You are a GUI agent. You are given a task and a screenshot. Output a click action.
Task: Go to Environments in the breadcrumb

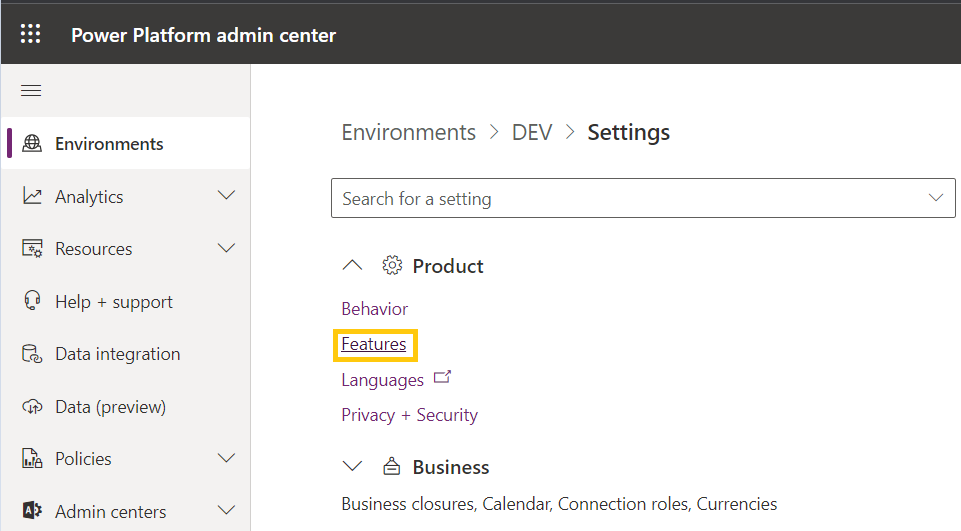click(x=408, y=133)
